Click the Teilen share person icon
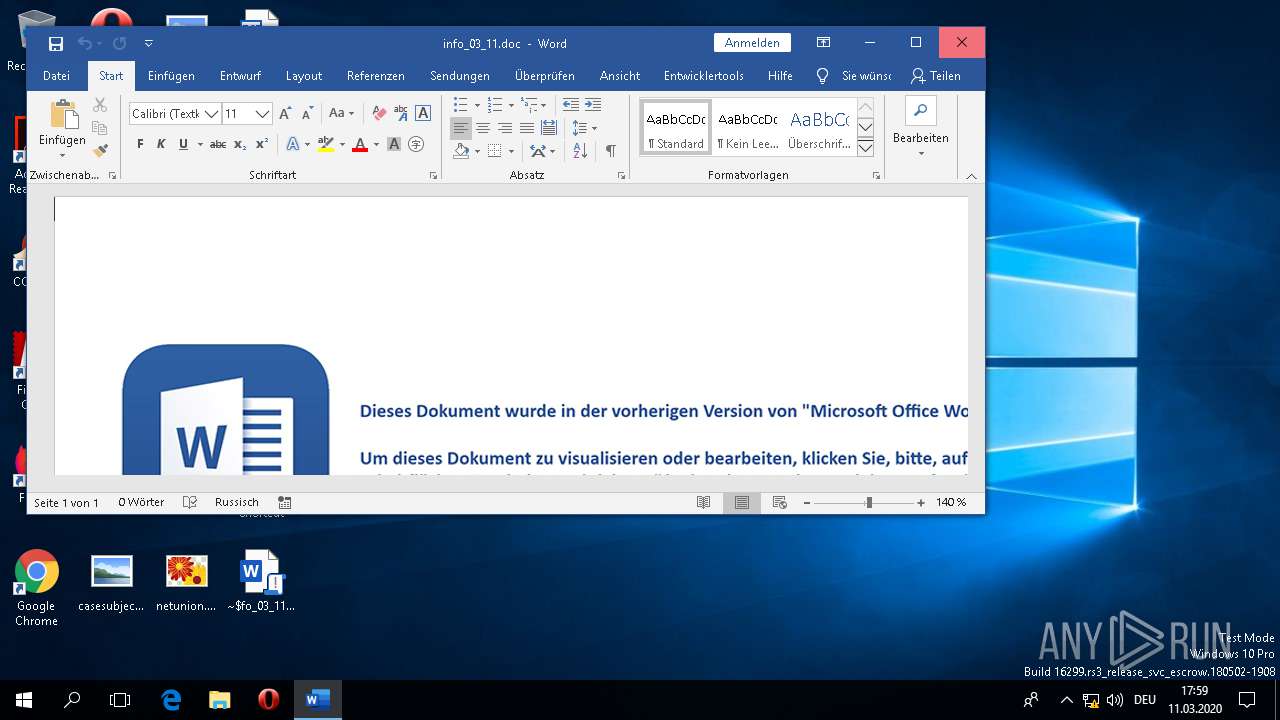This screenshot has width=1280, height=720. tap(918, 76)
